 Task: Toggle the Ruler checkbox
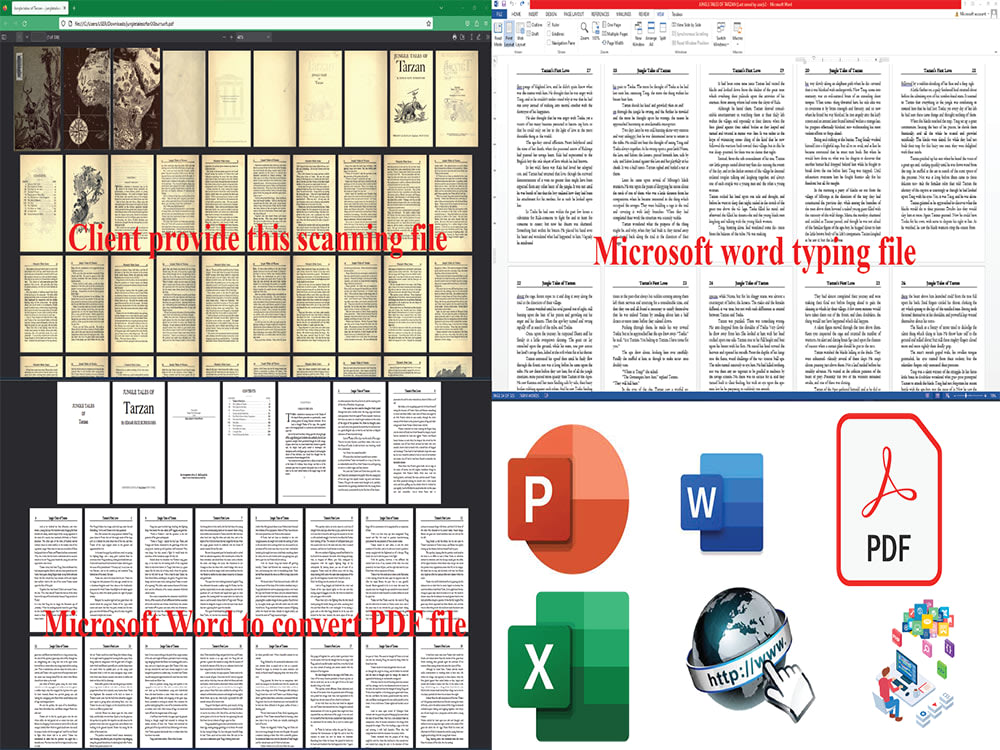click(x=553, y=25)
